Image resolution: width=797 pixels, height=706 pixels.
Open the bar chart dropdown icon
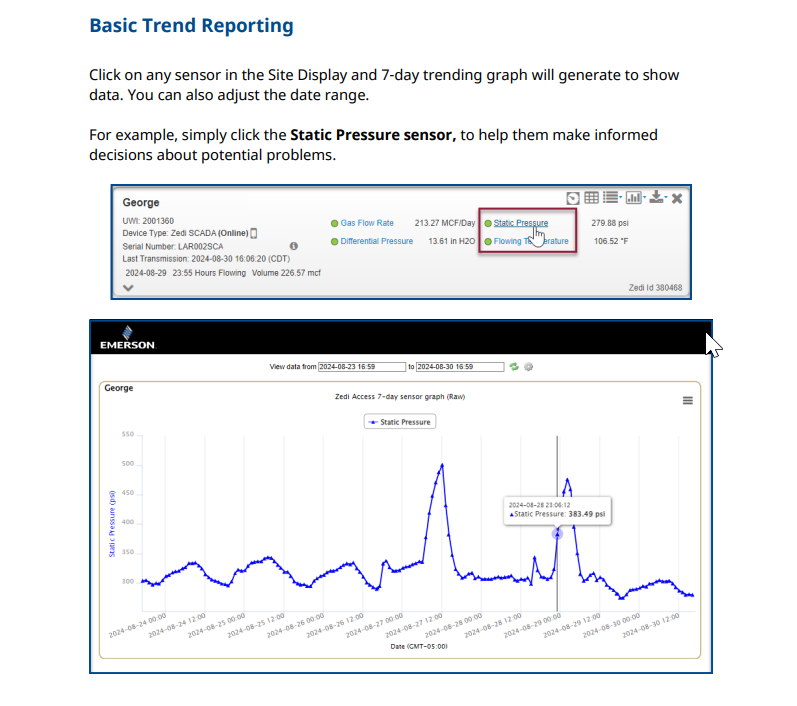point(635,197)
